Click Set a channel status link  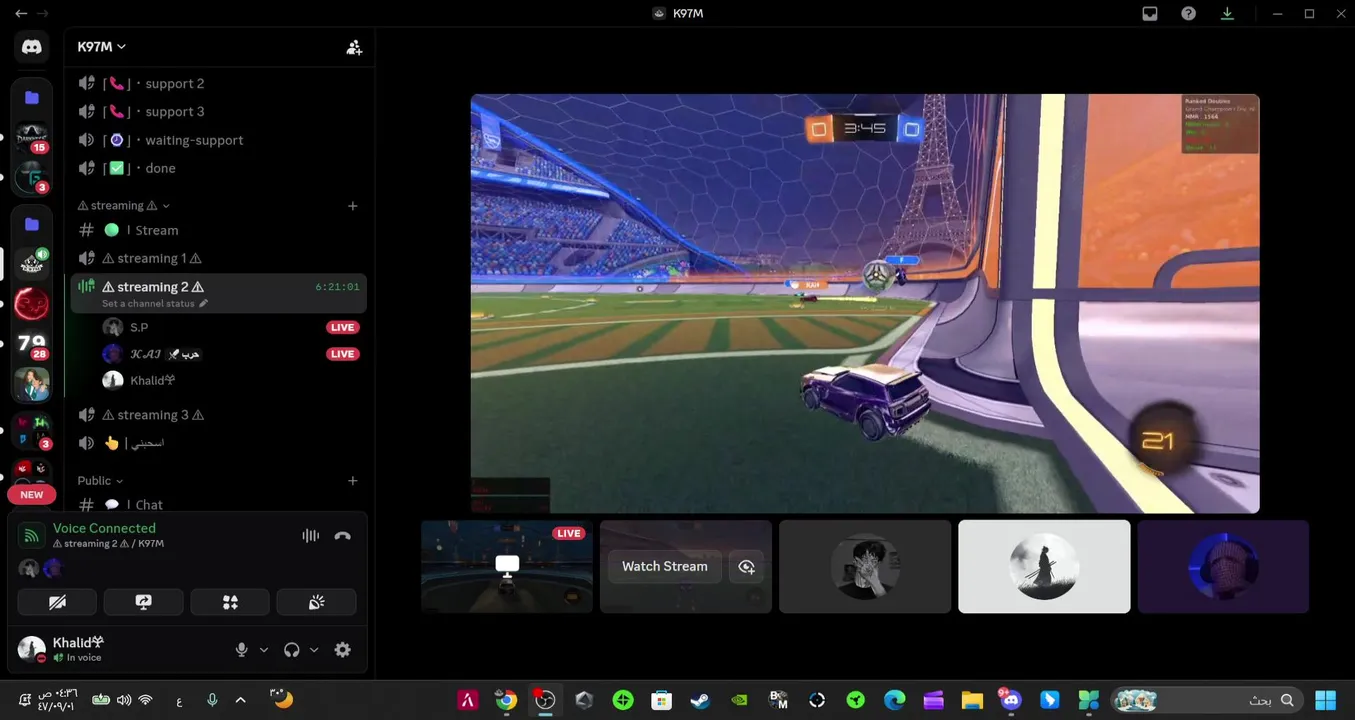pos(148,303)
